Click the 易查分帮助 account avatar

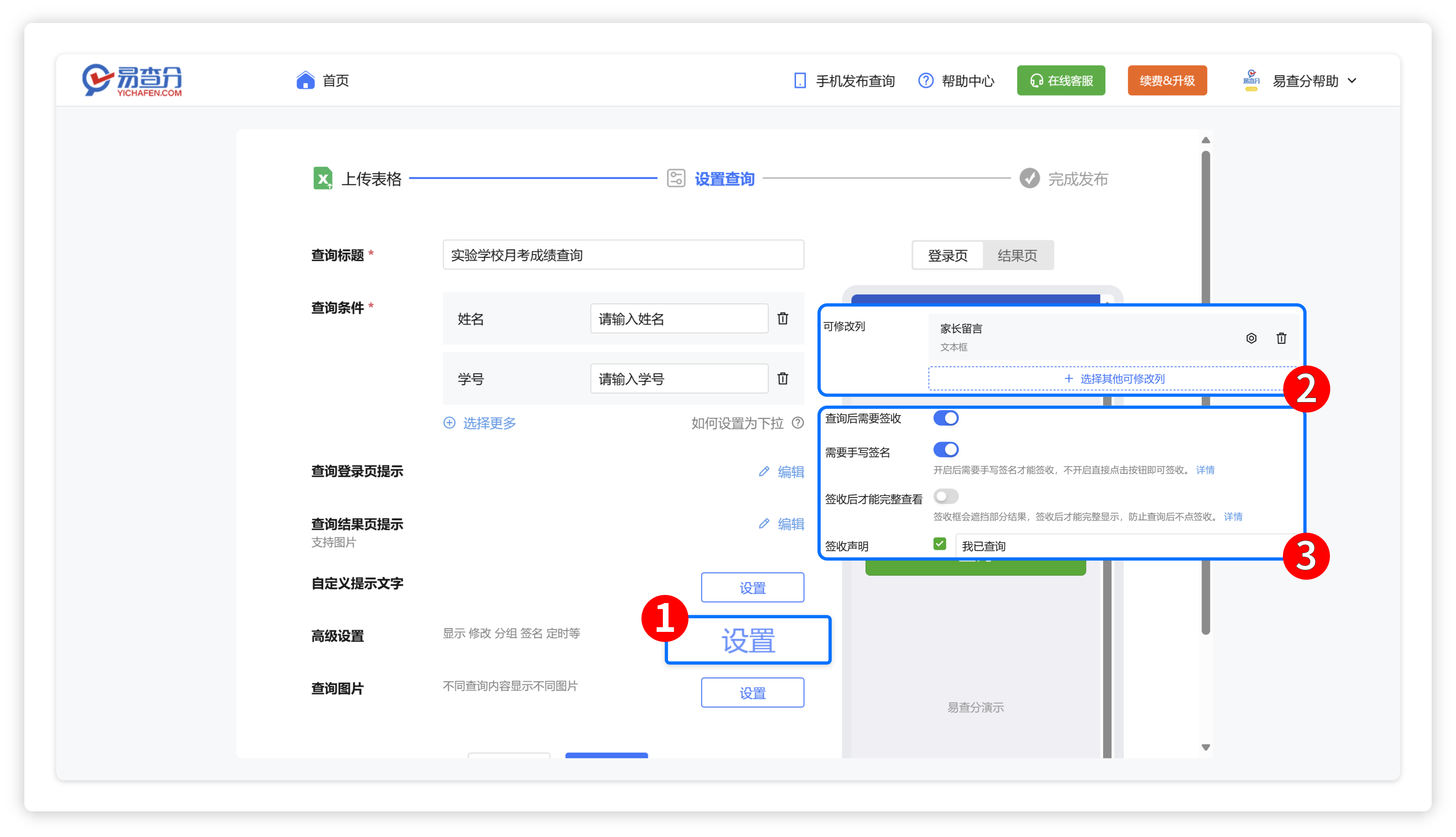point(1251,80)
